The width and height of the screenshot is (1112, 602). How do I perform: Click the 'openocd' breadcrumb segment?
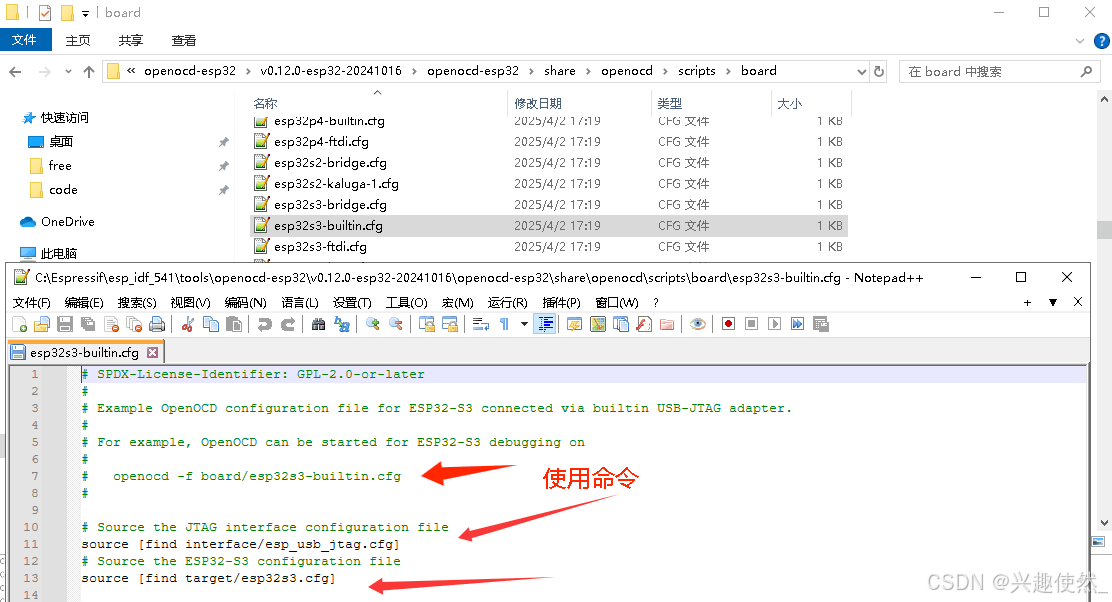tap(627, 71)
